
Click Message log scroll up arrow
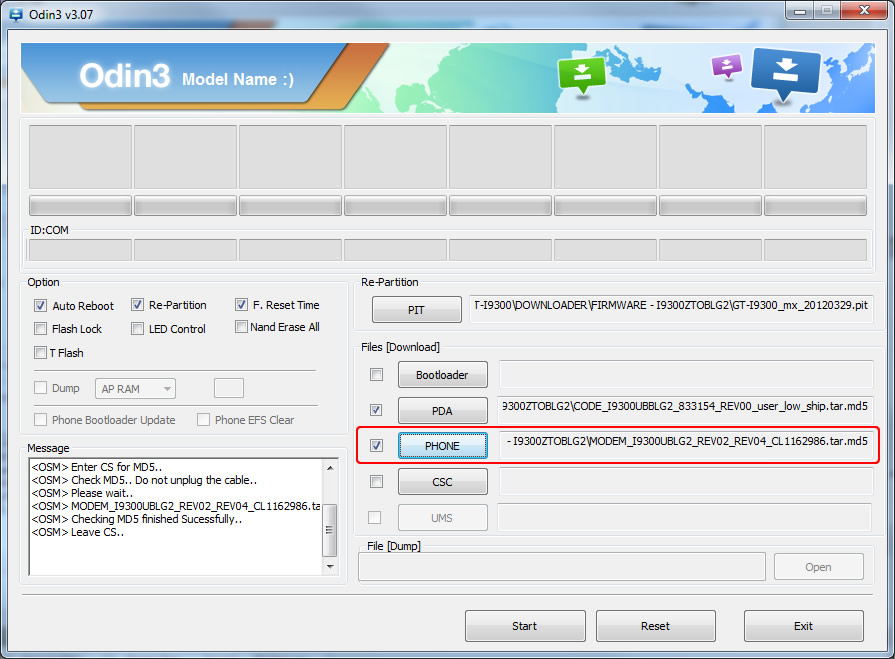pos(330,468)
